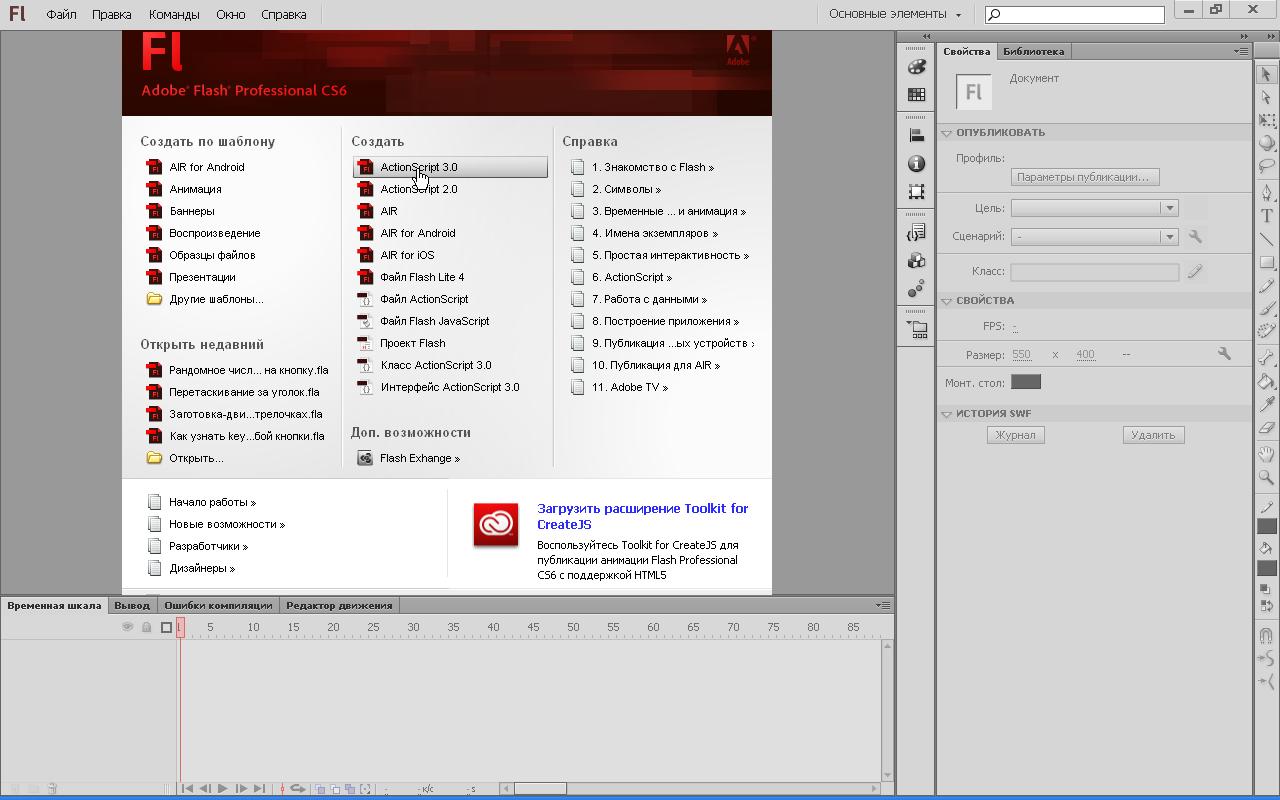The width and height of the screenshot is (1280, 800).
Task: Choose the Zoom magnifier tool
Action: 1266,478
